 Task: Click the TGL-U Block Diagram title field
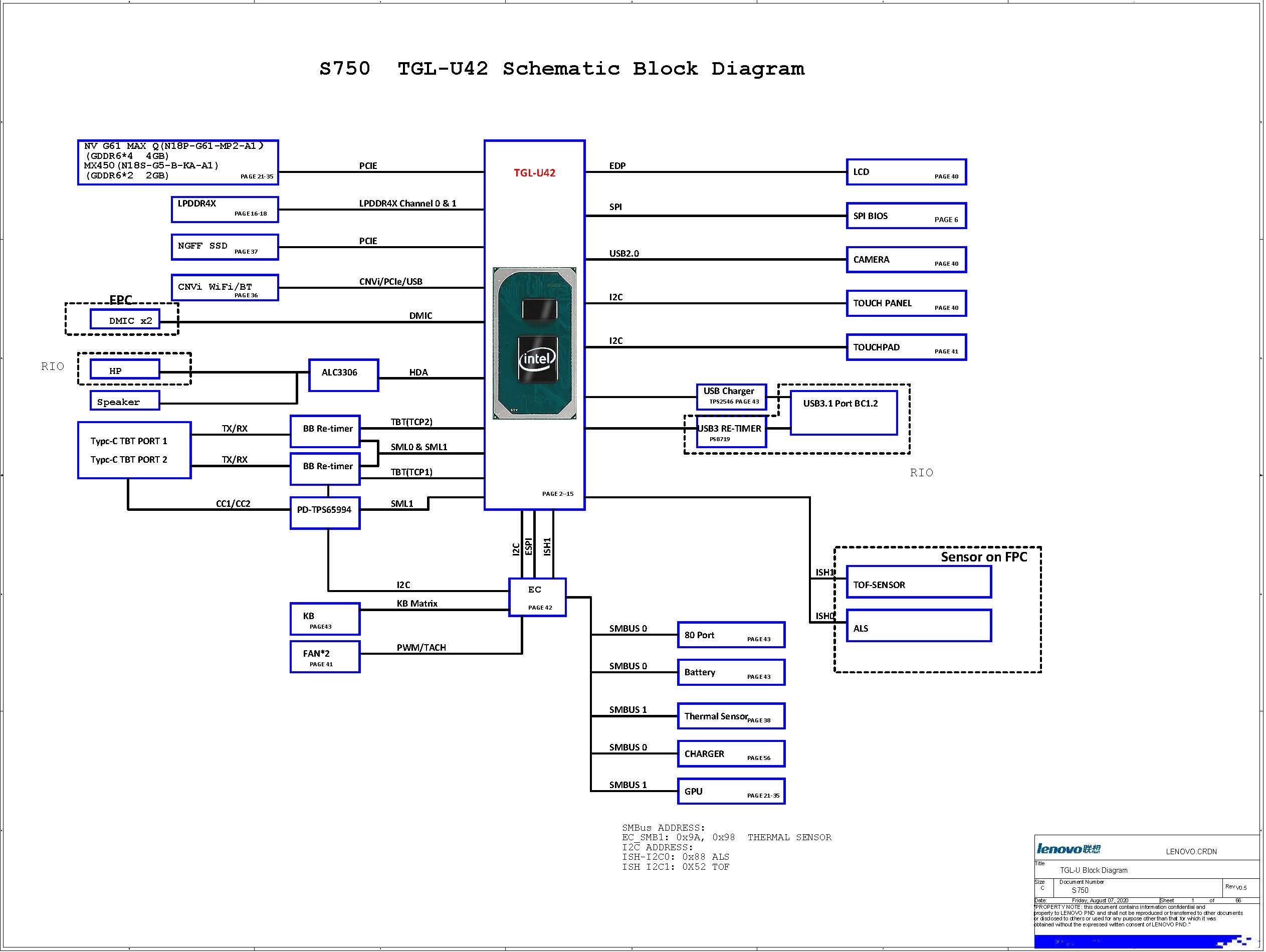click(1093, 870)
